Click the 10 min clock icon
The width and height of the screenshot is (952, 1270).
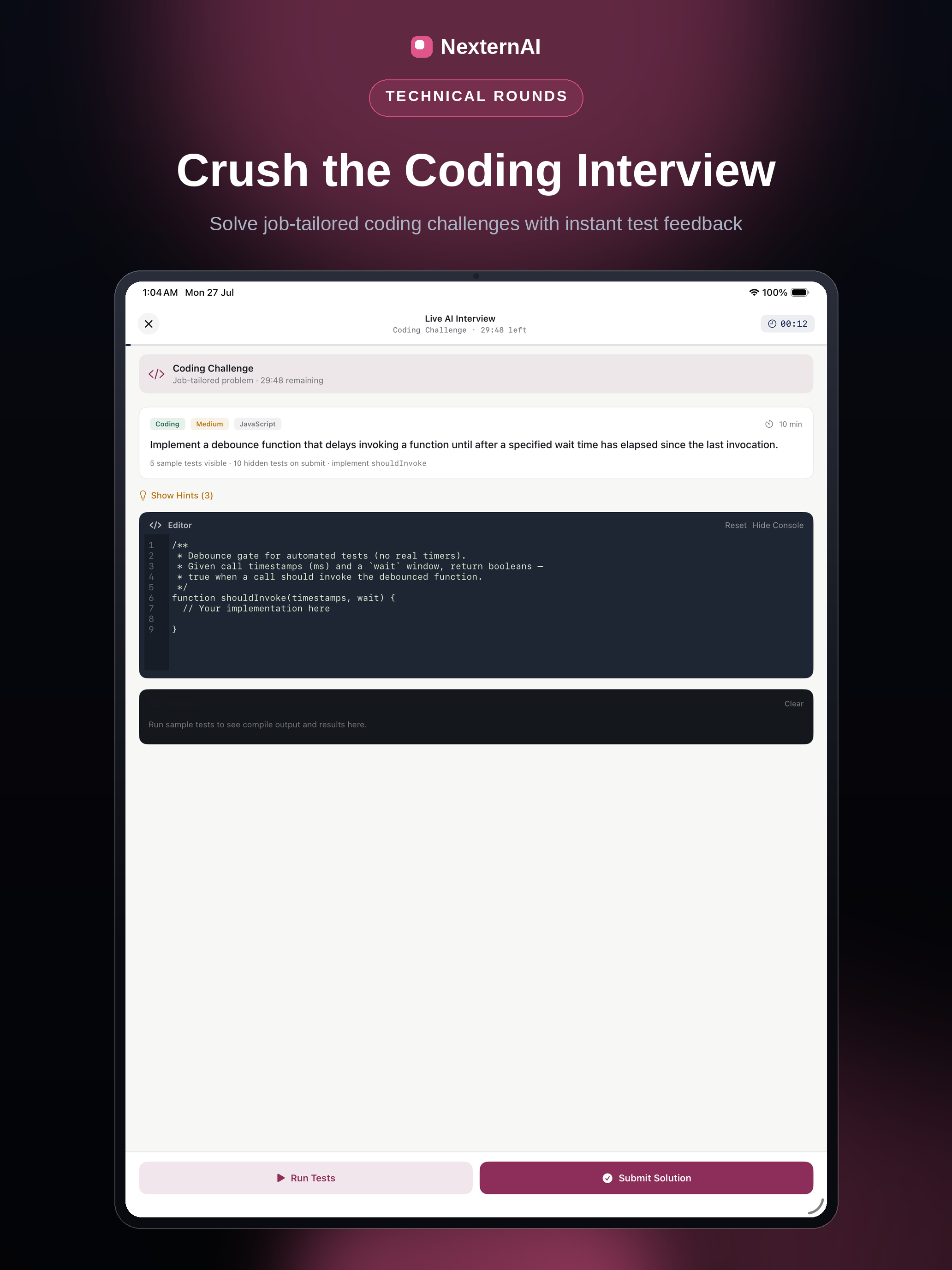[769, 424]
